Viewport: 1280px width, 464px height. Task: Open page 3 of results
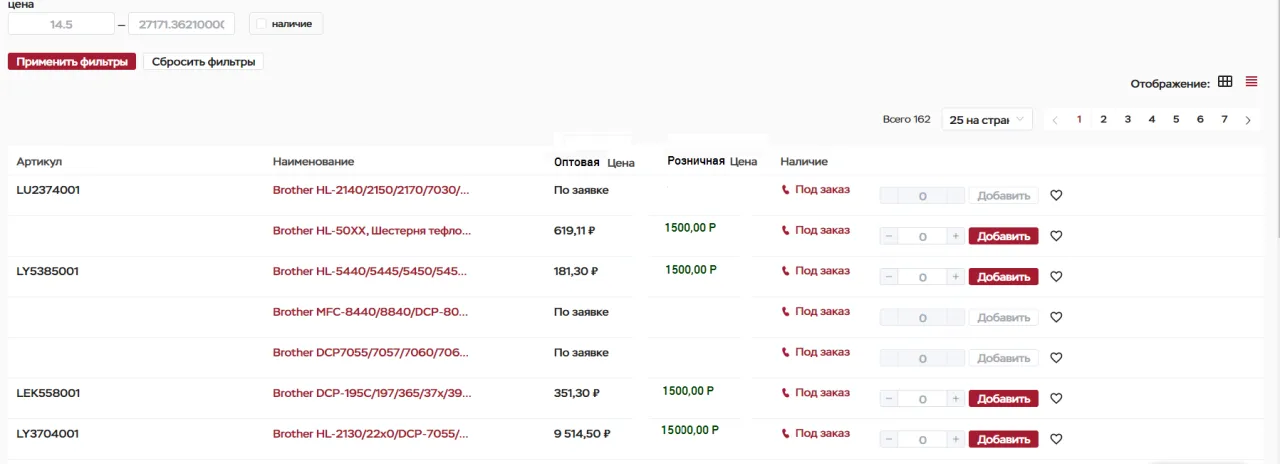(x=1127, y=120)
